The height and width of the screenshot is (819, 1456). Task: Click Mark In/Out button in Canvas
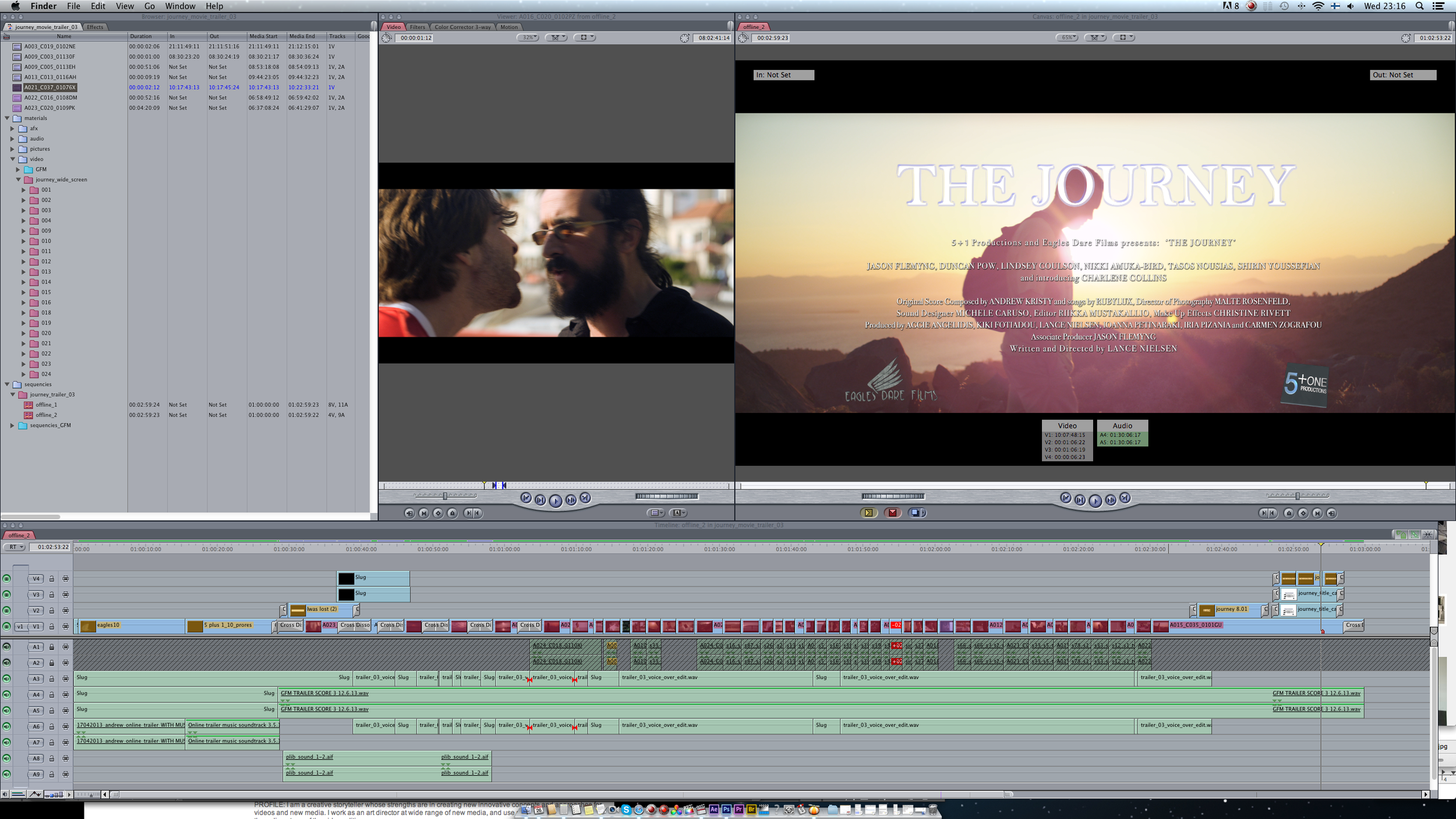pos(1268,513)
